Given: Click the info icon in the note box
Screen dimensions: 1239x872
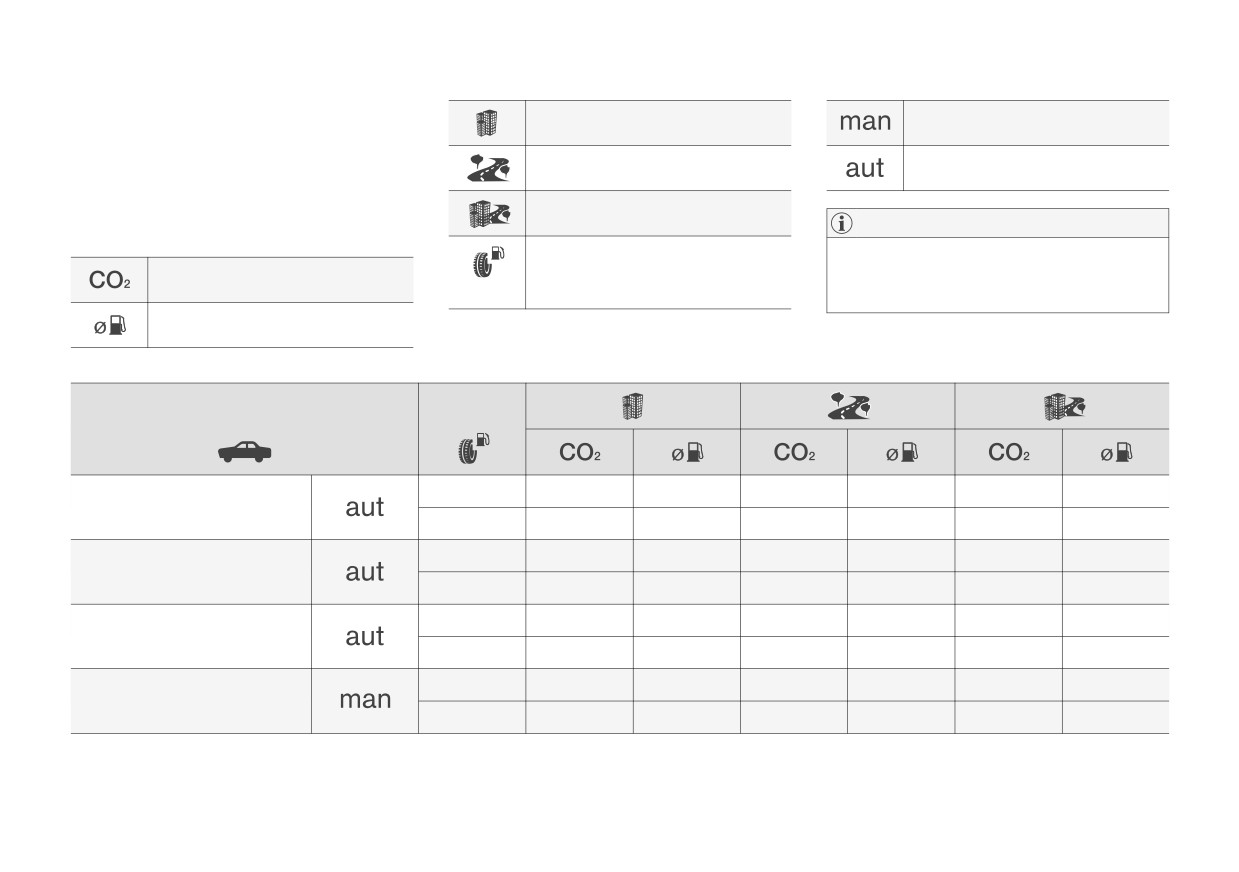Looking at the screenshot, I should pos(842,224).
